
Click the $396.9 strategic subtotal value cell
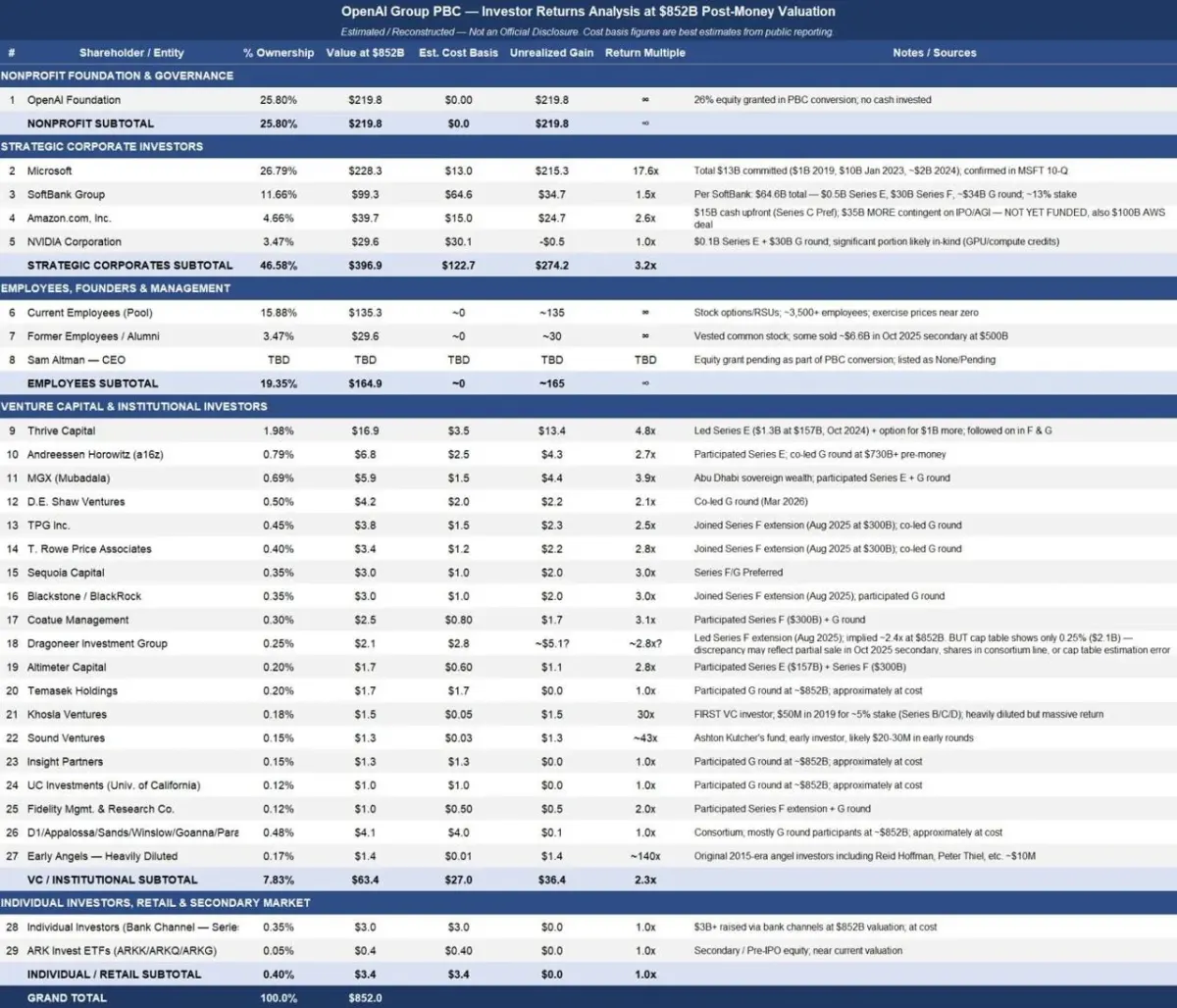point(365,265)
